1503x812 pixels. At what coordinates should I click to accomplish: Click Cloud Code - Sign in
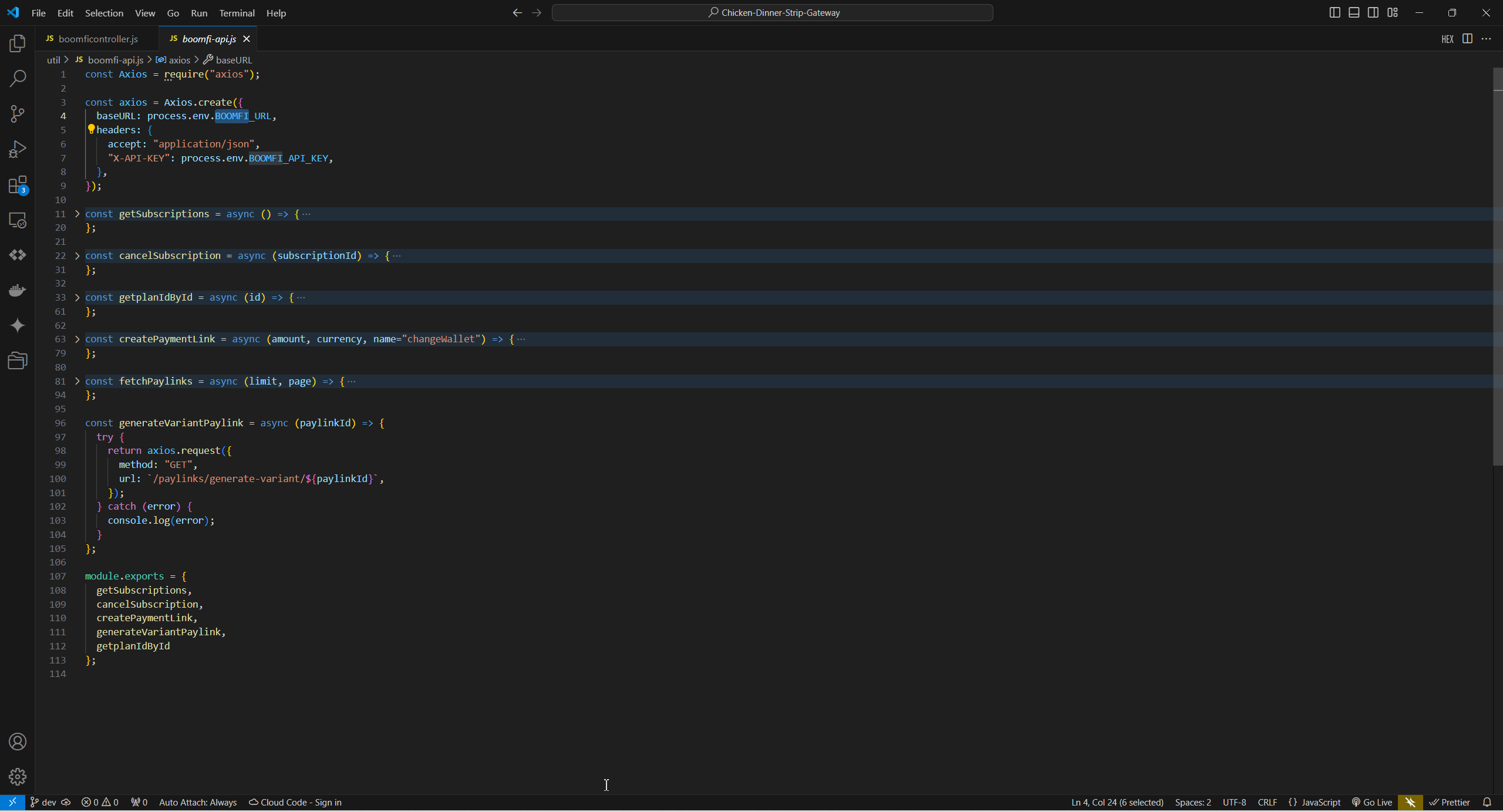[295, 802]
